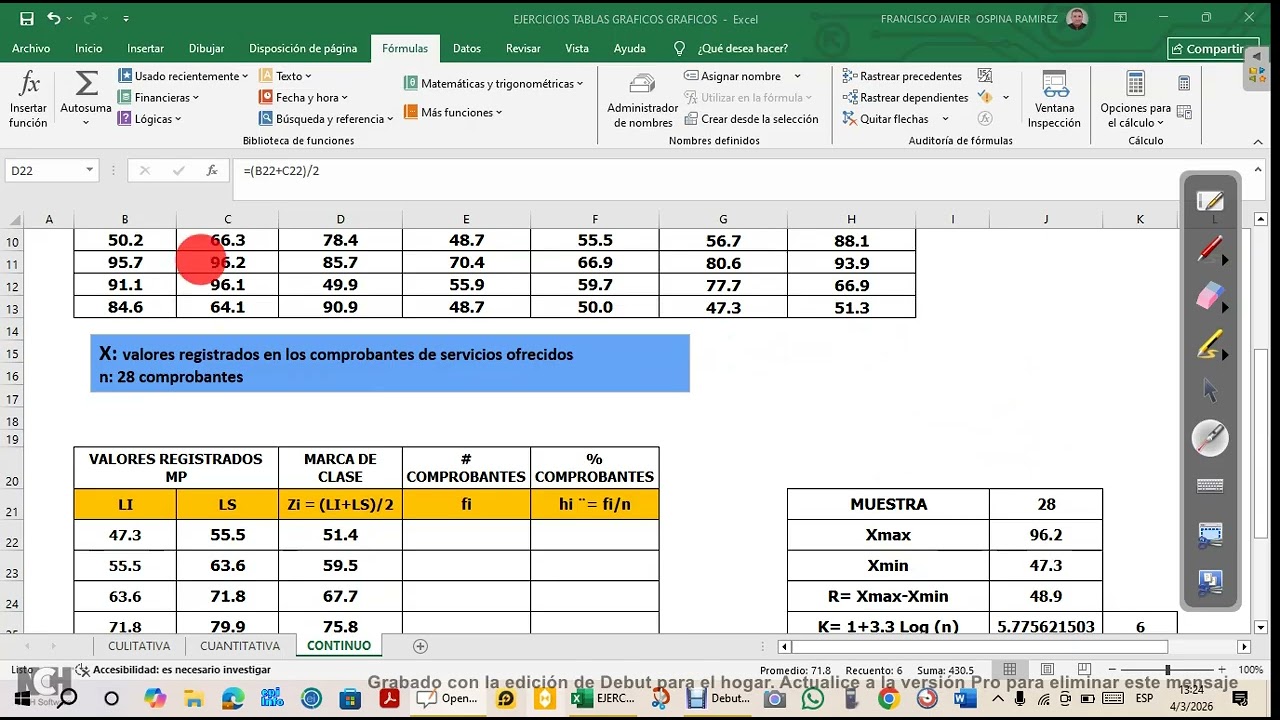Viewport: 1280px width, 720px height.
Task: Click Crear desde la selección
Action: coord(752,119)
